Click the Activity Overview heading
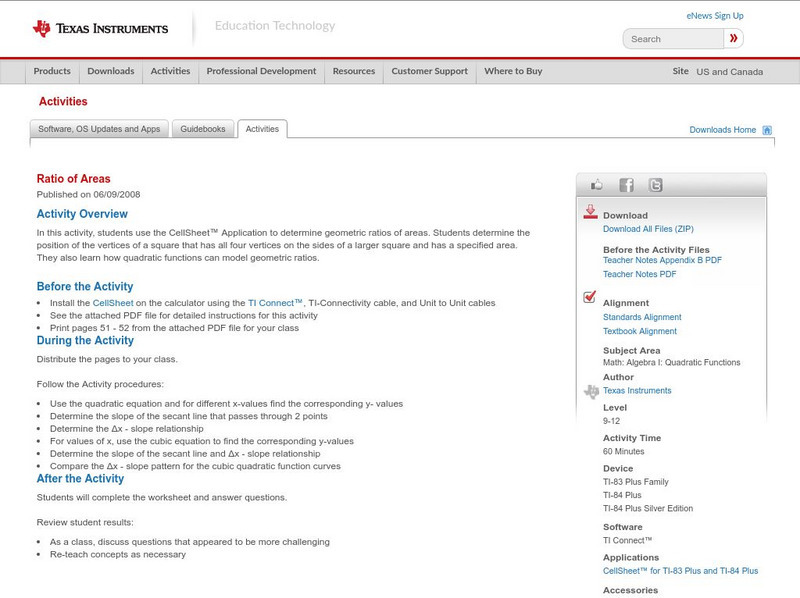This screenshot has height=598, width=800. 82,214
